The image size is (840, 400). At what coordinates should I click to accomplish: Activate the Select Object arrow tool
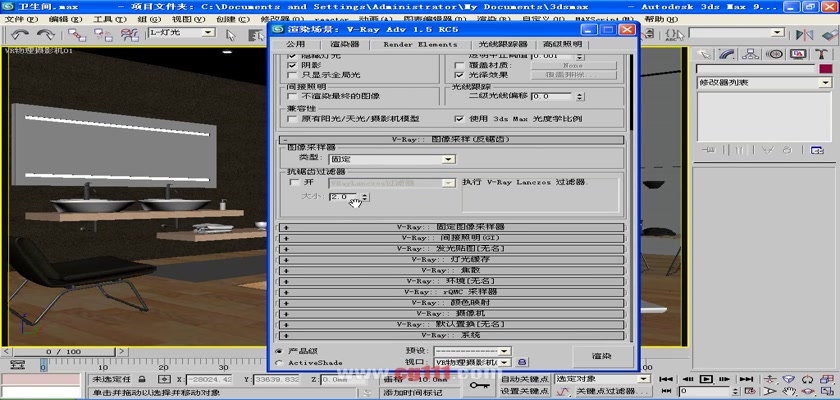(x=231, y=35)
